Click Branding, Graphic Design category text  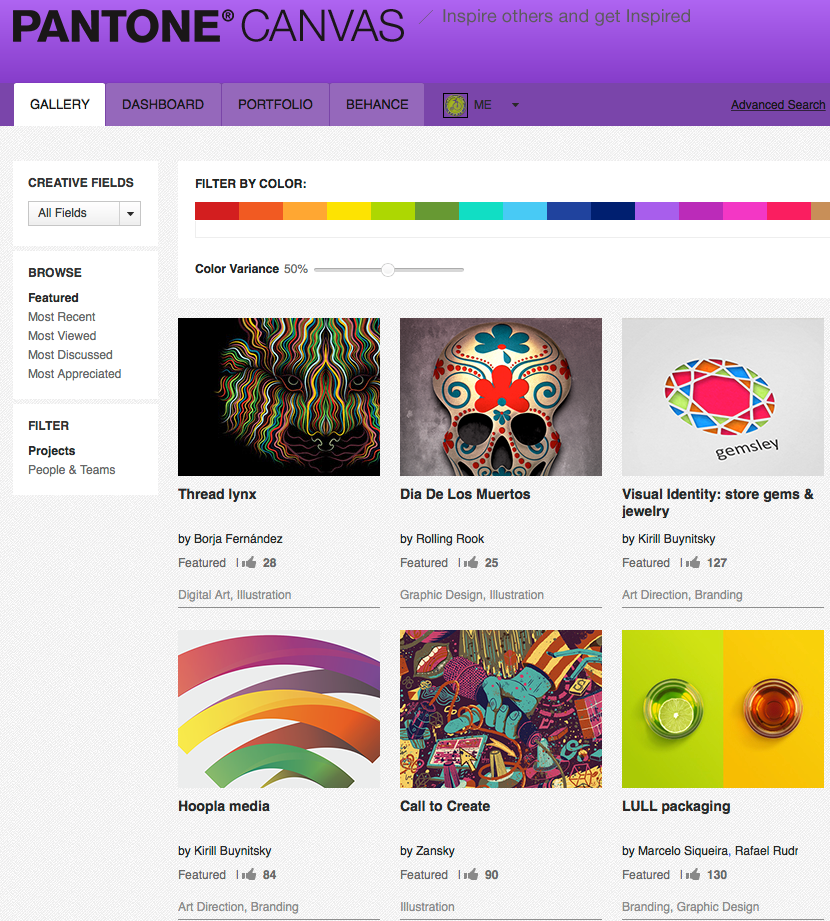coord(690,906)
